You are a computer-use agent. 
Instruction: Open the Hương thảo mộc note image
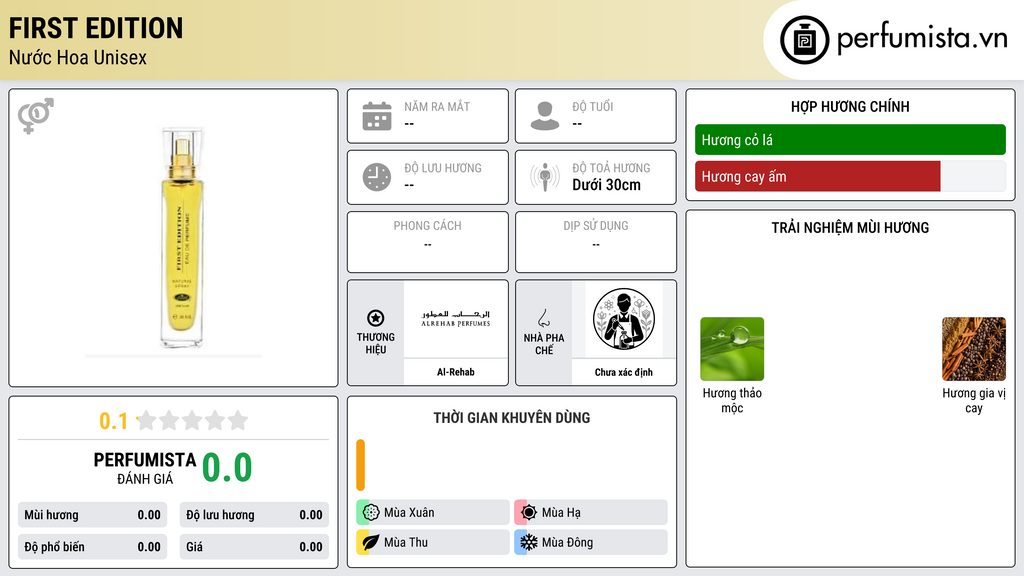[732, 349]
